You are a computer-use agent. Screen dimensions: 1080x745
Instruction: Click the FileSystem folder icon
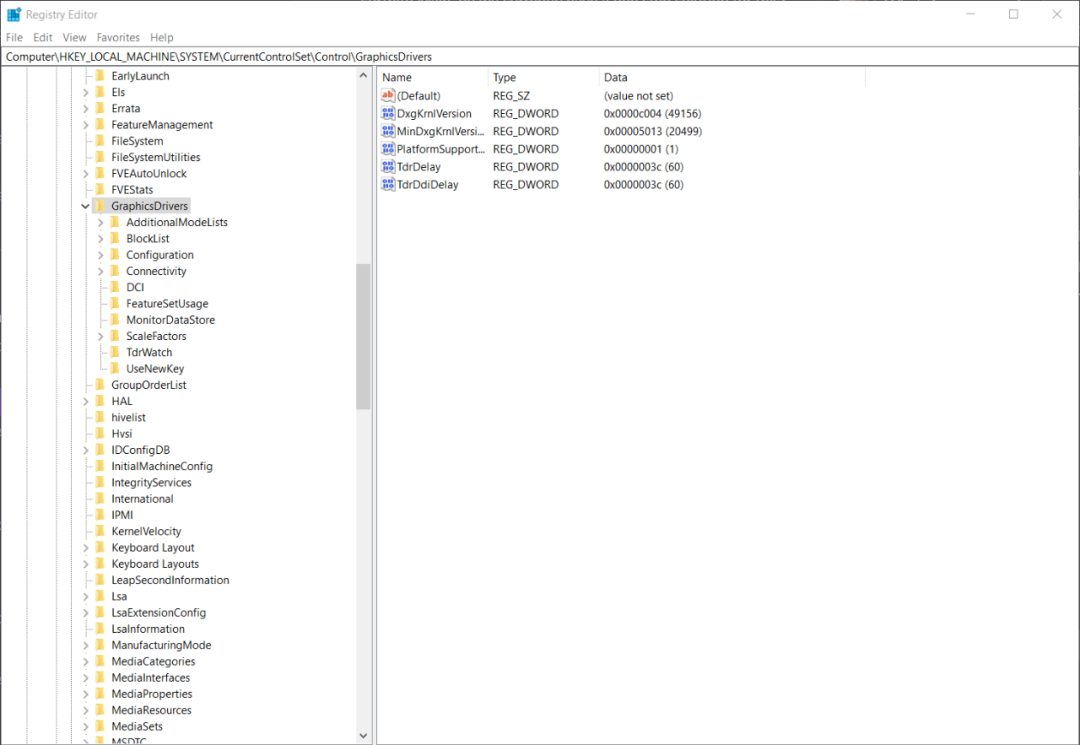(100, 140)
